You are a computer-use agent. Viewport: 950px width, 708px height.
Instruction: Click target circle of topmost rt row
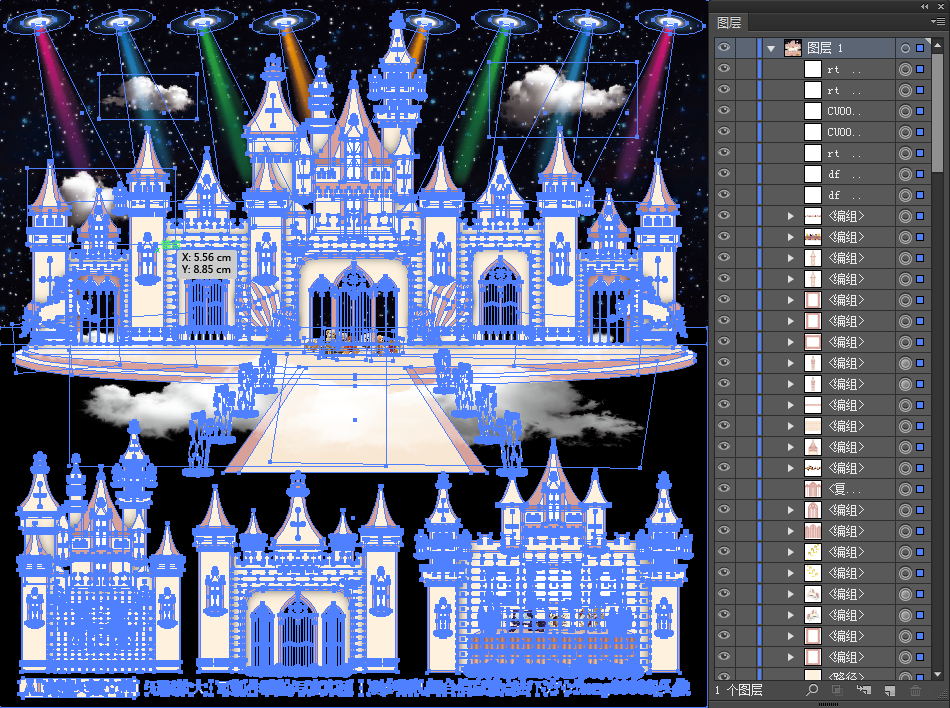click(905, 69)
